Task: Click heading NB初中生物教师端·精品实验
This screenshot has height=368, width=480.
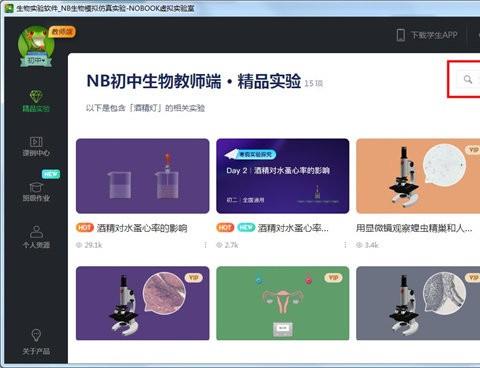Action: [x=194, y=81]
